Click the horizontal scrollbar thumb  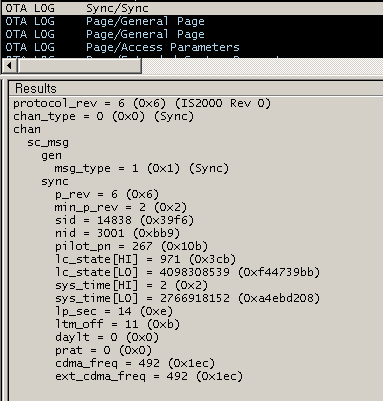79,66
